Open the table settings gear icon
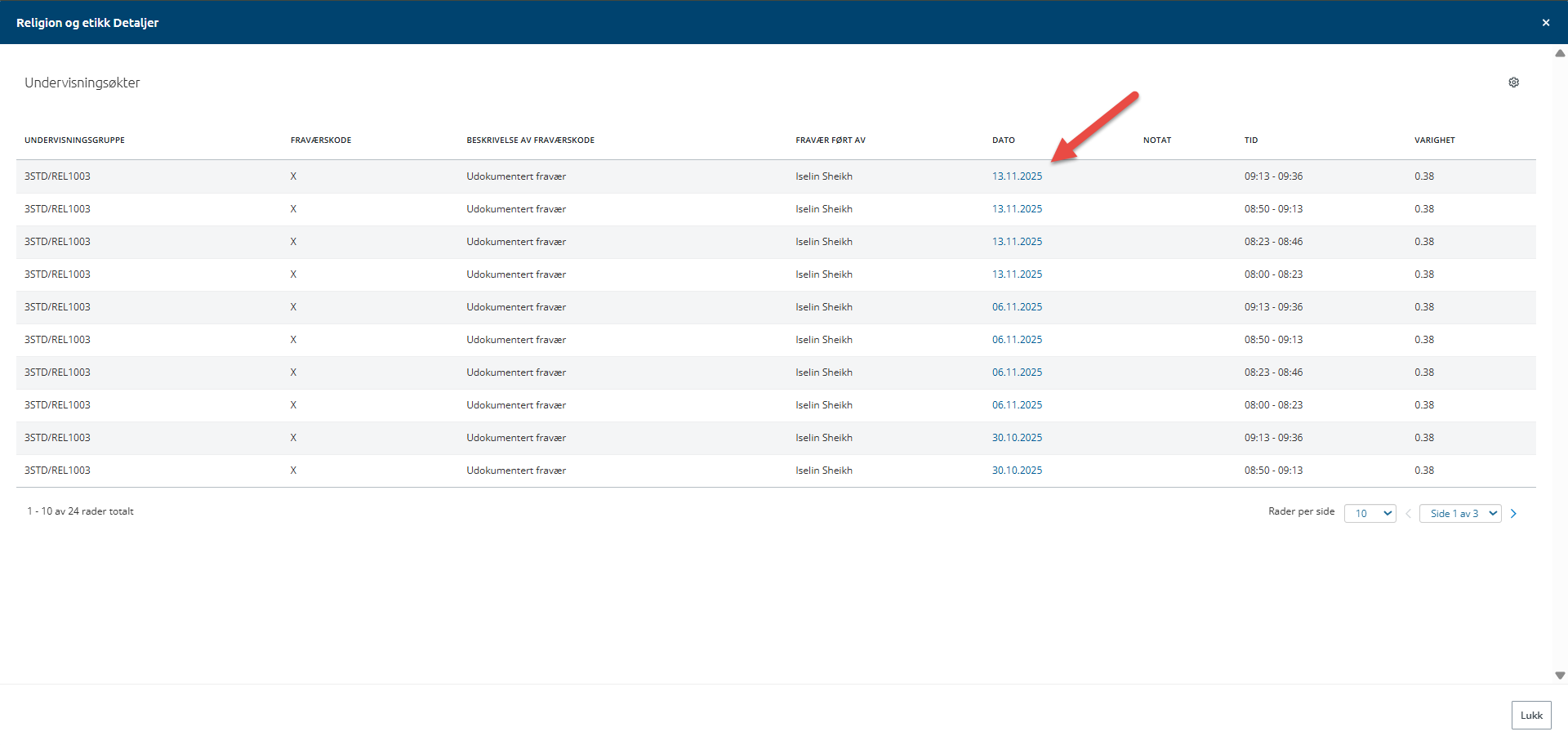Image resolution: width=1568 pixels, height=745 pixels. (x=1513, y=83)
